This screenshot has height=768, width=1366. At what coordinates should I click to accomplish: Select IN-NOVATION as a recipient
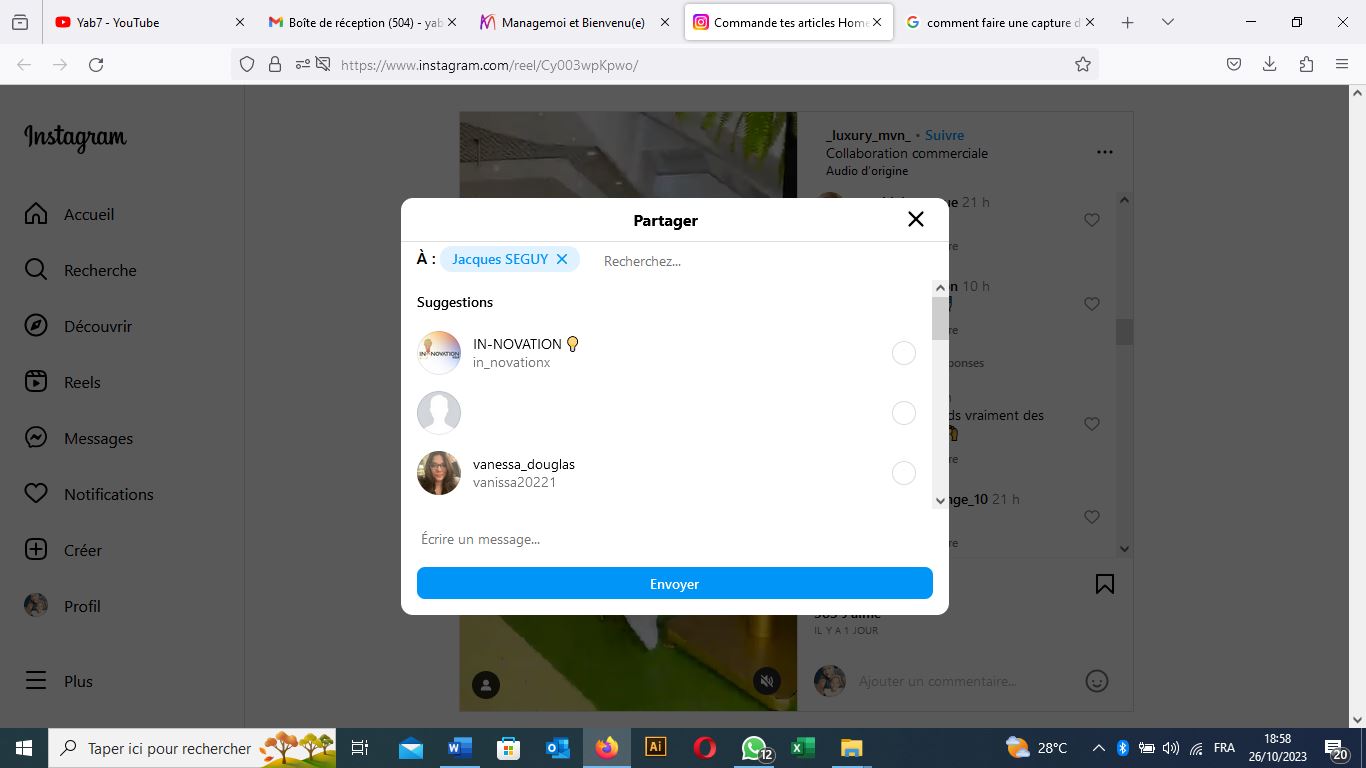pos(903,353)
